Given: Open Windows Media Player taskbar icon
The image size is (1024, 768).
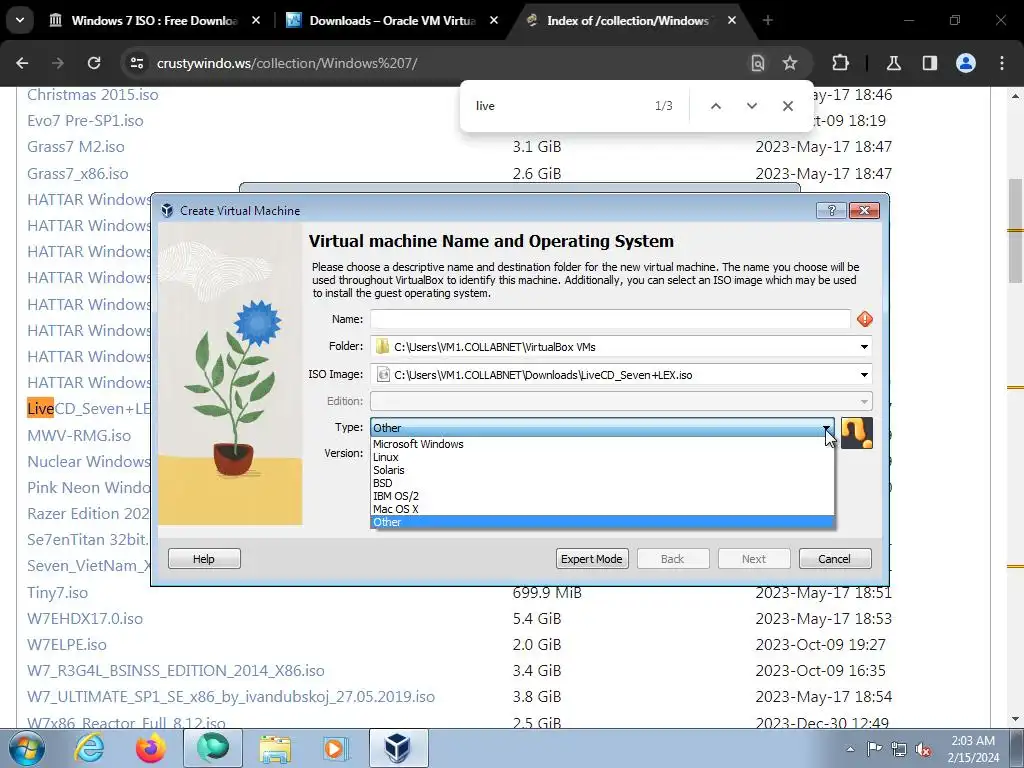Looking at the screenshot, I should tap(335, 748).
